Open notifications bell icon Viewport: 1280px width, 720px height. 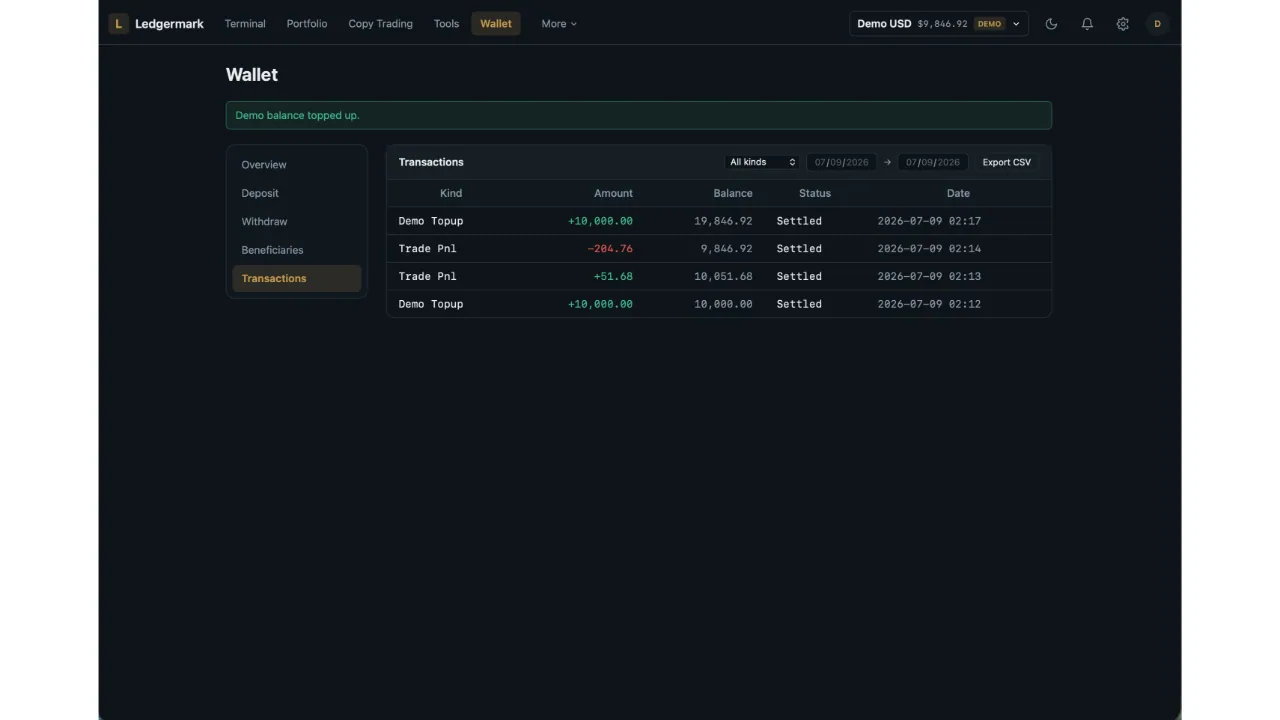[1087, 24]
